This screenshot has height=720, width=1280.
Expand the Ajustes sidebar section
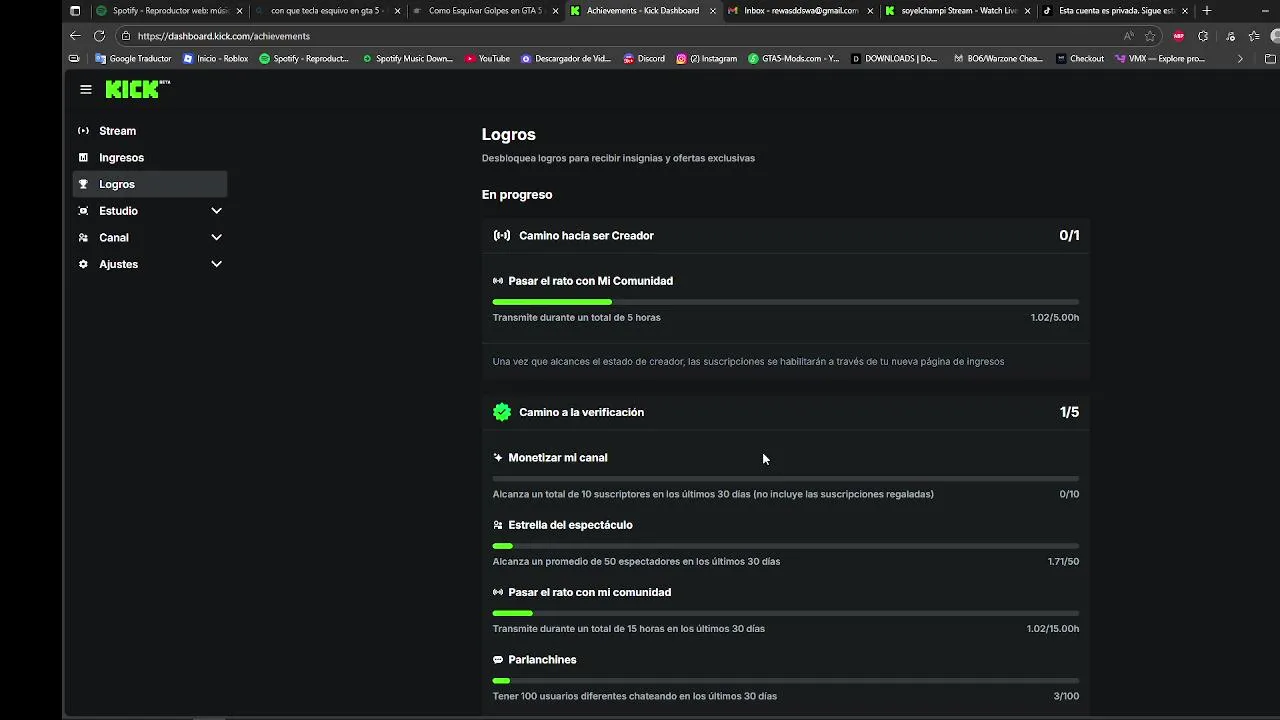point(216,264)
